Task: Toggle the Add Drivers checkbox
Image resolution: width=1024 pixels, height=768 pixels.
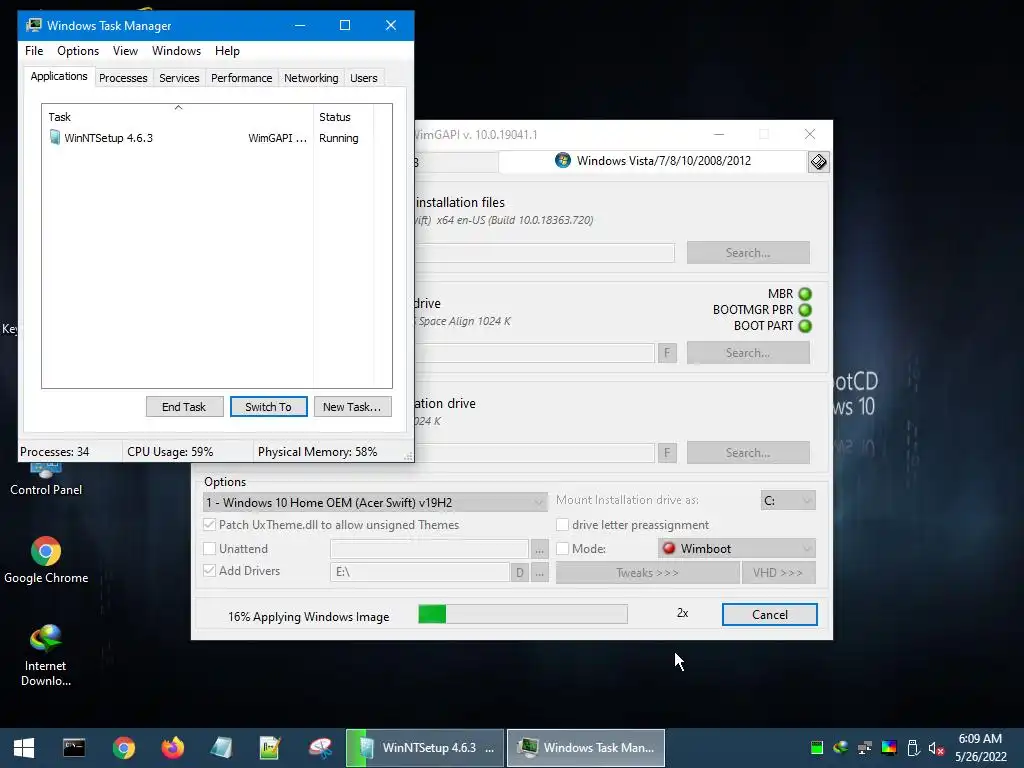Action: point(209,570)
